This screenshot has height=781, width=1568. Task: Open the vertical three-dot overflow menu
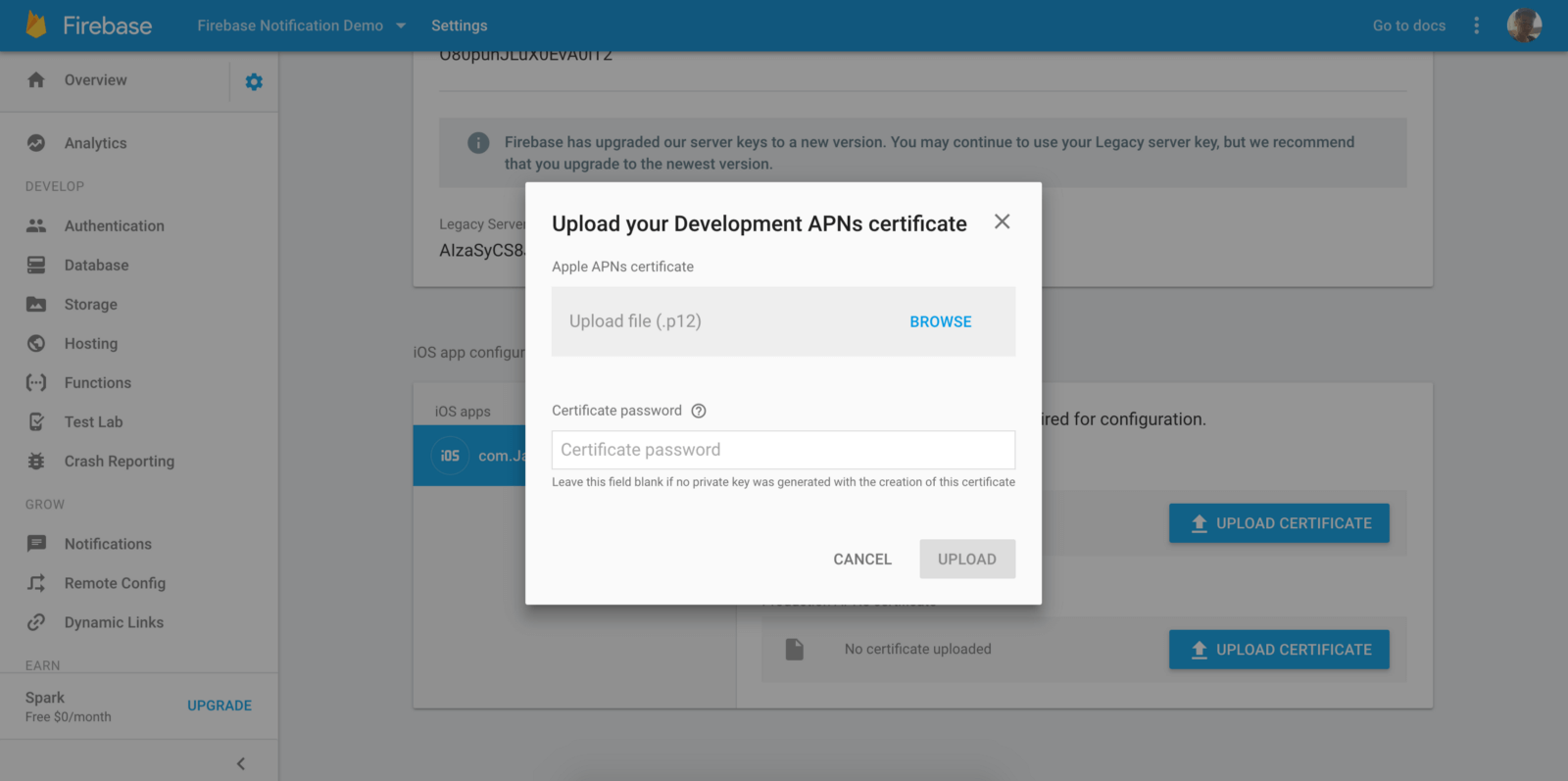coord(1477,25)
